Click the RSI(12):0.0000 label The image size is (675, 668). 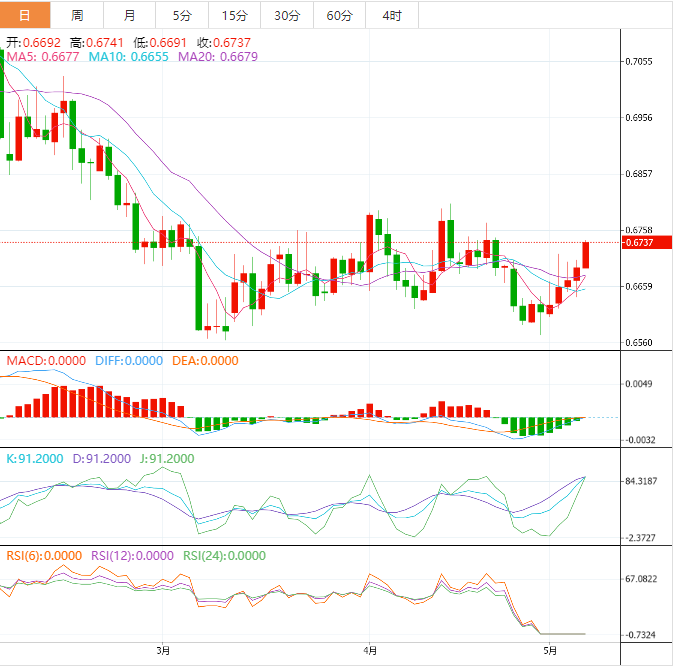(133, 556)
